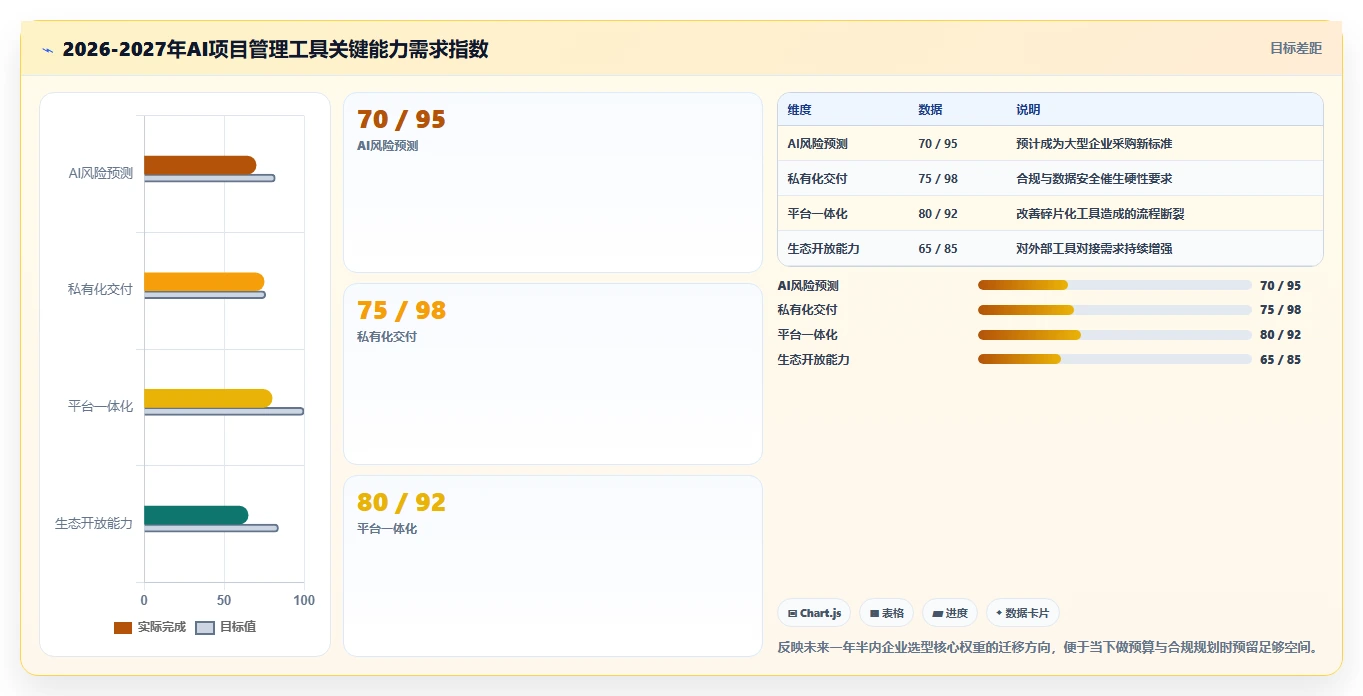Click the 生态开放能力 progress bar
The height and width of the screenshot is (696, 1363).
pyautogui.click(x=1115, y=359)
